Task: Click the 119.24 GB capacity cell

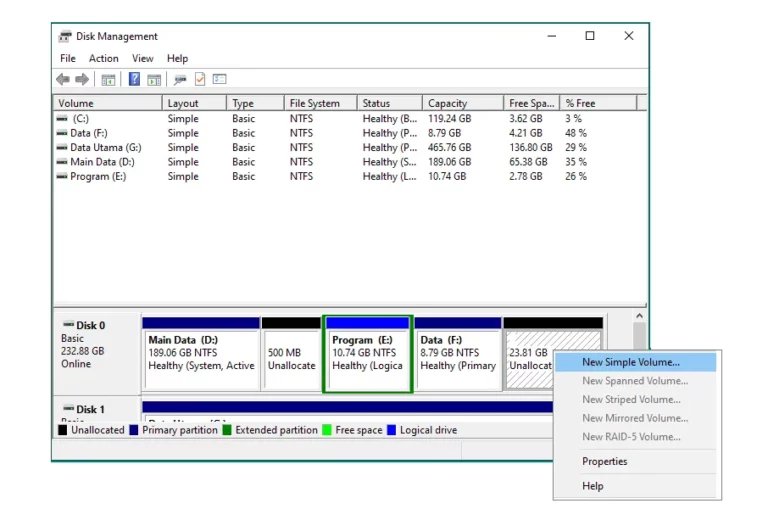Action: click(450, 119)
